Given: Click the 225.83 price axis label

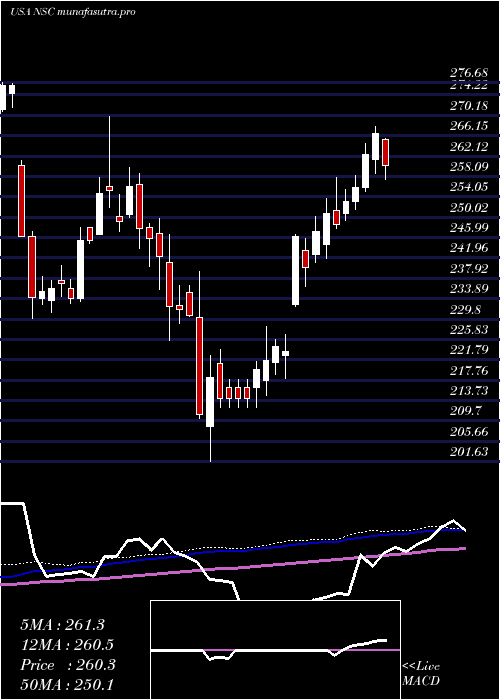Looking at the screenshot, I should coord(468,329).
